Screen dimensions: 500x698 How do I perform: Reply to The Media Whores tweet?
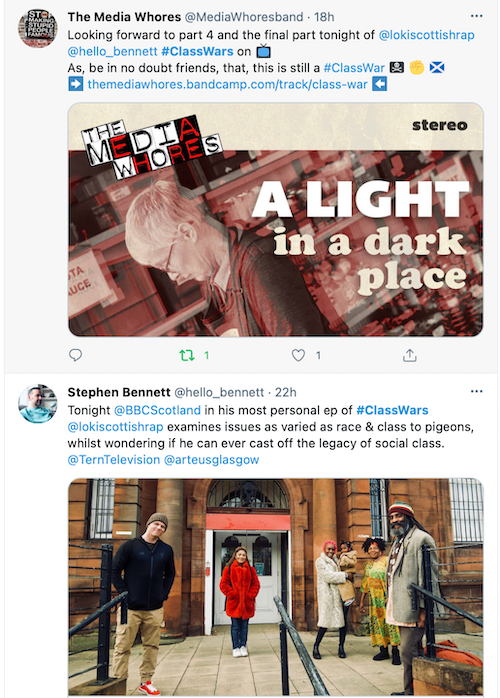click(x=75, y=355)
